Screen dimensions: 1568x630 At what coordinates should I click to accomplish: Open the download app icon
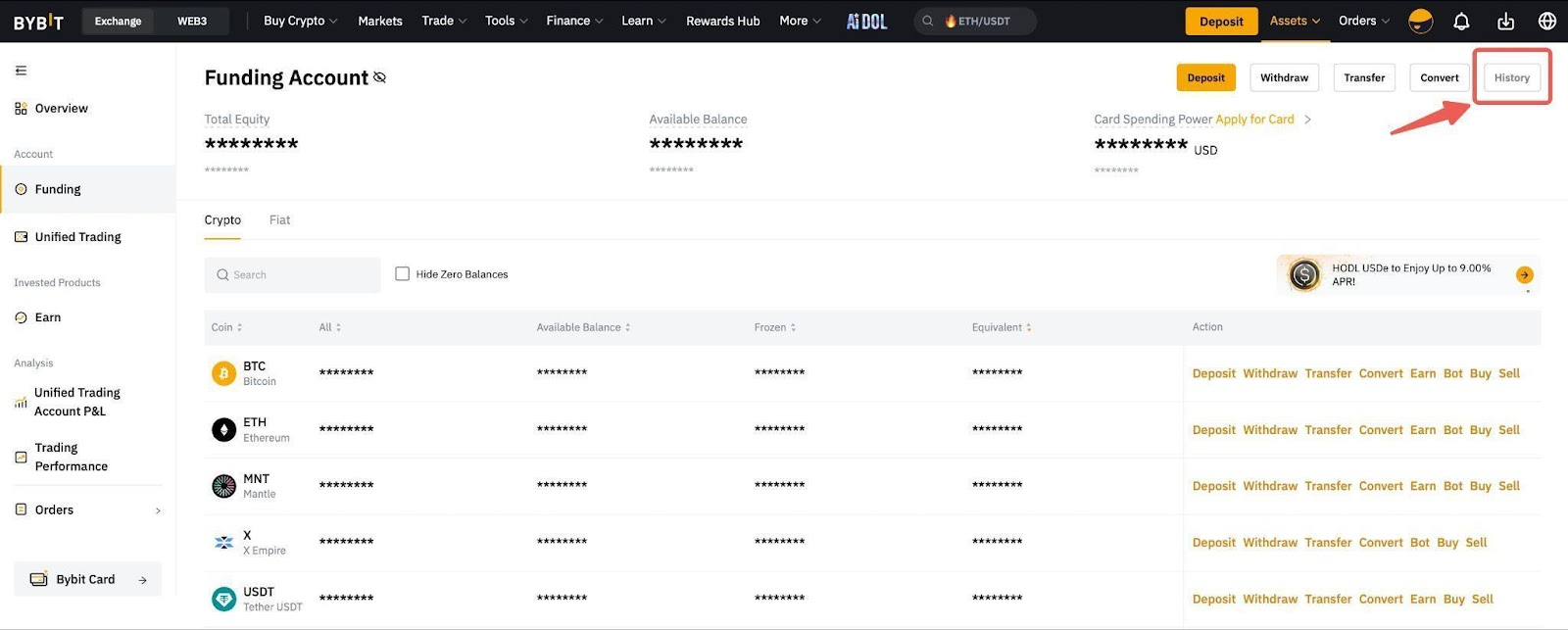[1505, 21]
